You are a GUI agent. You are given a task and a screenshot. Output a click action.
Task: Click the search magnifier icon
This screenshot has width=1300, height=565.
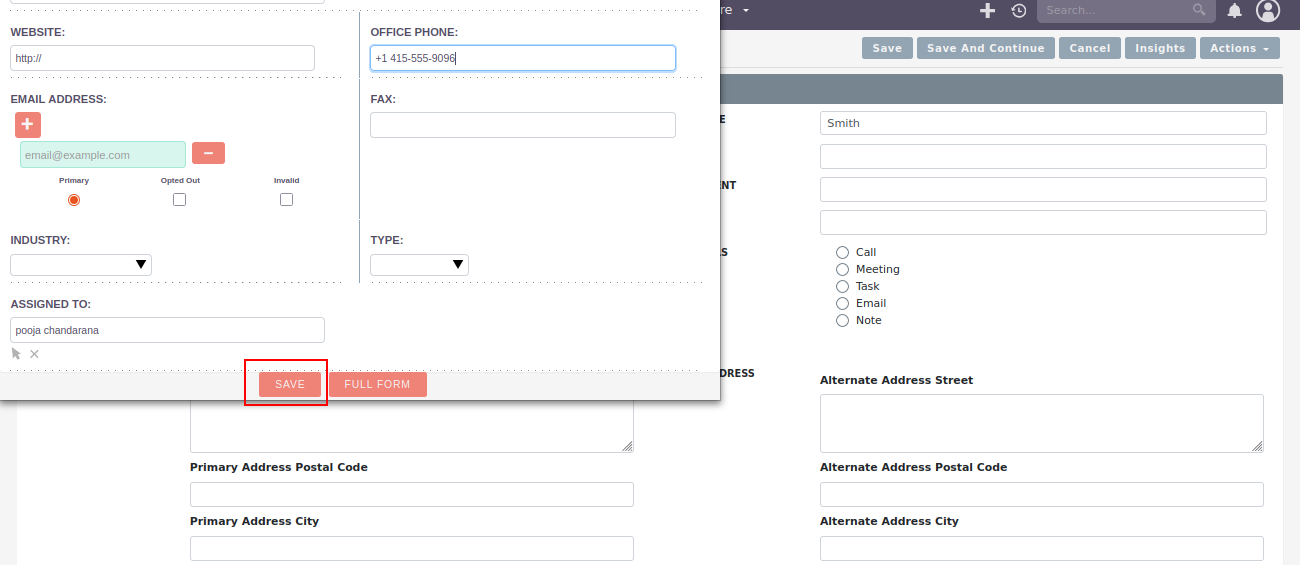point(1199,10)
